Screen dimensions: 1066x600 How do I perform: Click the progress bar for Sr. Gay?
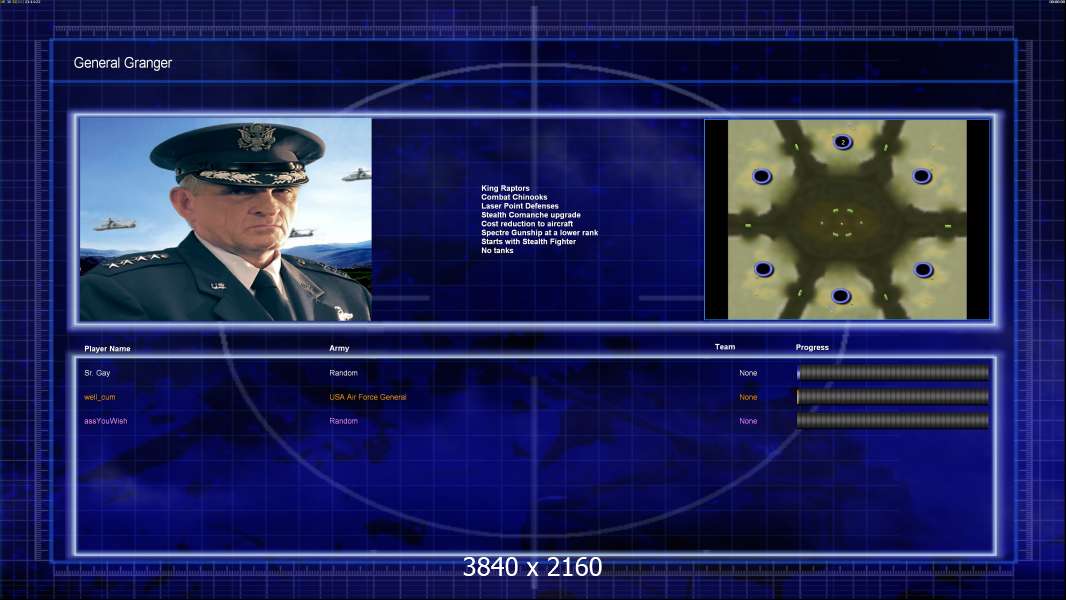(x=893, y=372)
